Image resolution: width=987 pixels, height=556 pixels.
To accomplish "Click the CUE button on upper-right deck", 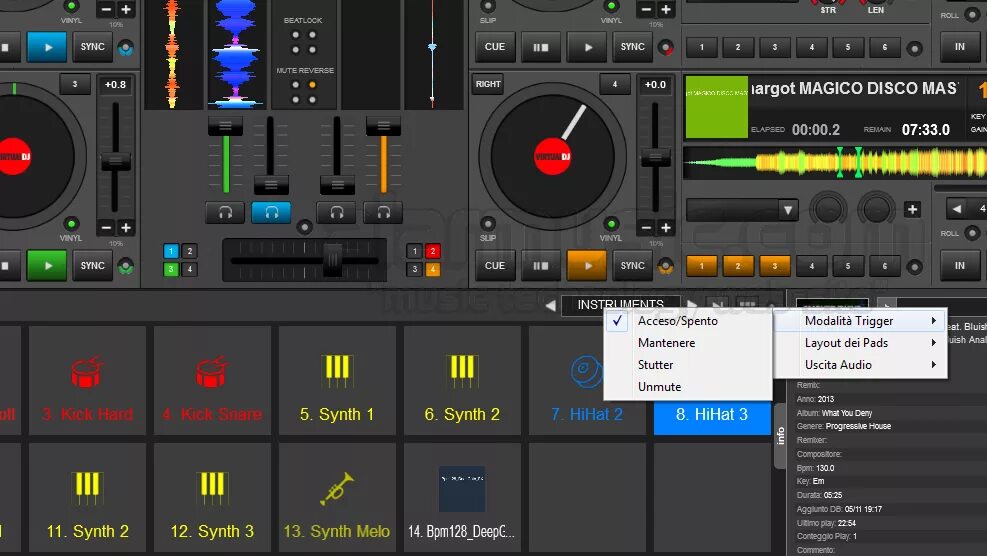I will 495,47.
